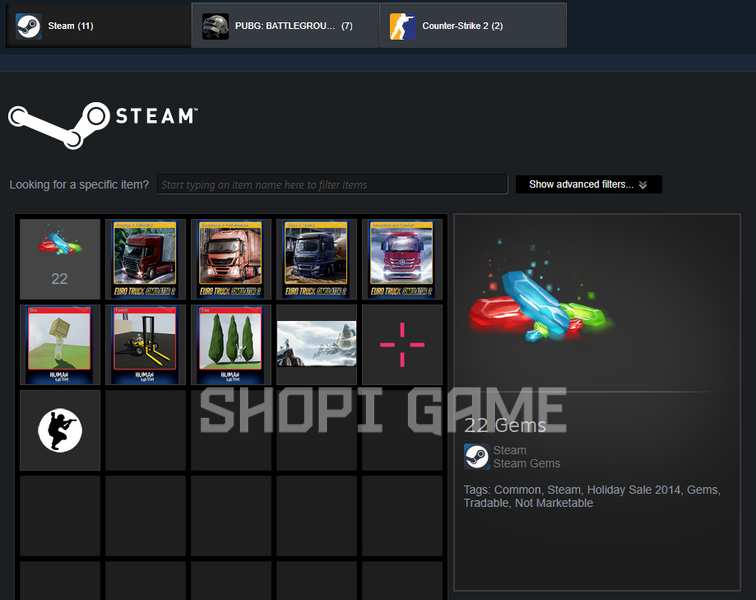Click the 'Steam' game name above Steam Gems

click(x=510, y=450)
